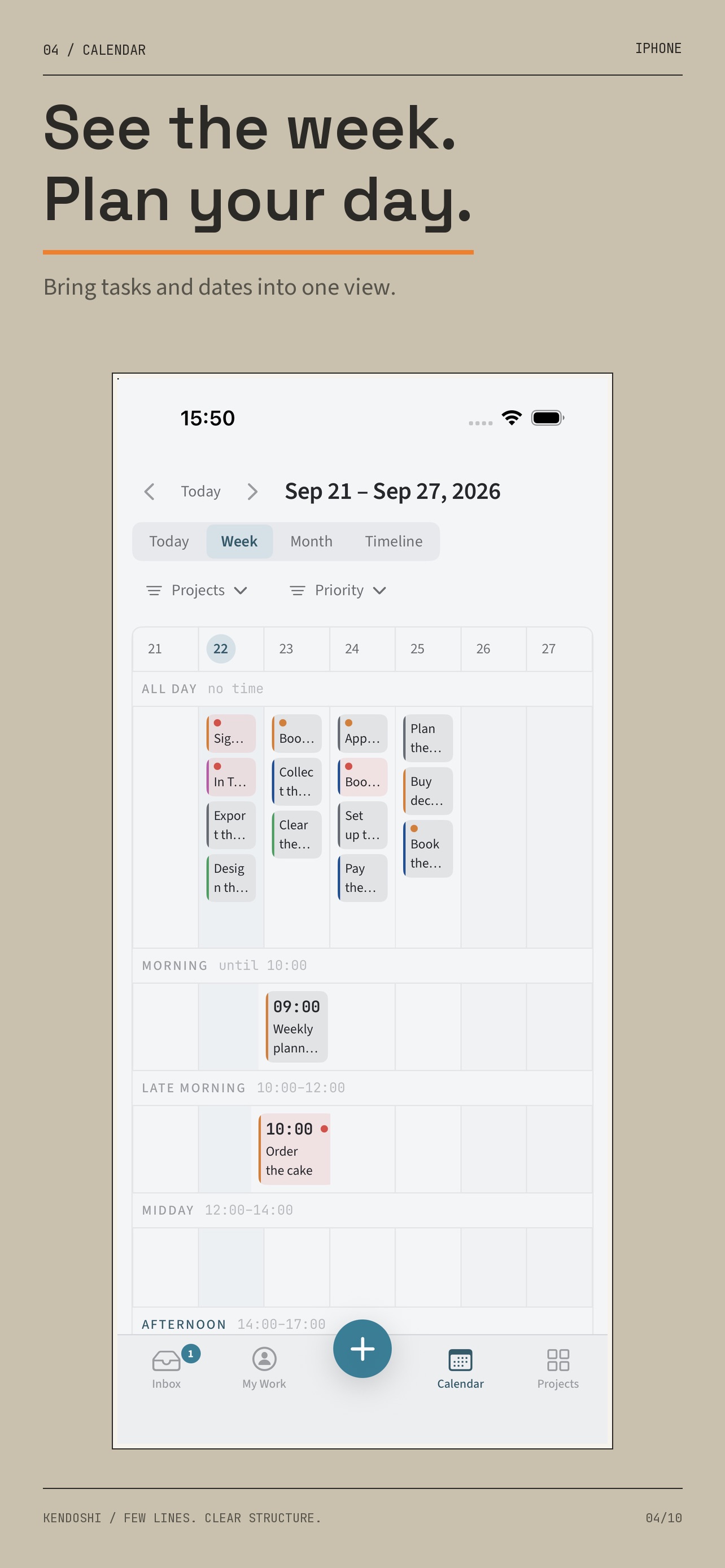This screenshot has height=1568, width=725.
Task: Open the Projects grid icon
Action: pyautogui.click(x=558, y=1359)
